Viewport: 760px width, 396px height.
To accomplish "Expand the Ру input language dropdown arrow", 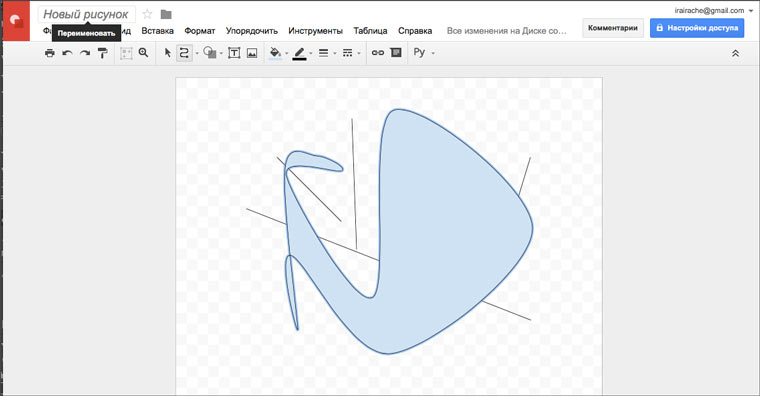I will tap(433, 53).
